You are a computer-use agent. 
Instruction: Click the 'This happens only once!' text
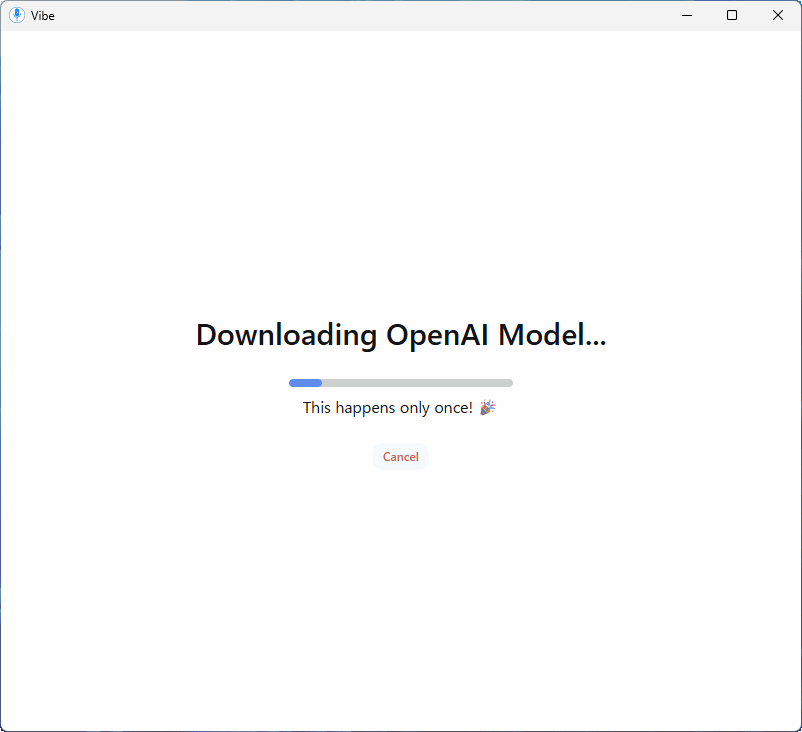click(x=388, y=408)
